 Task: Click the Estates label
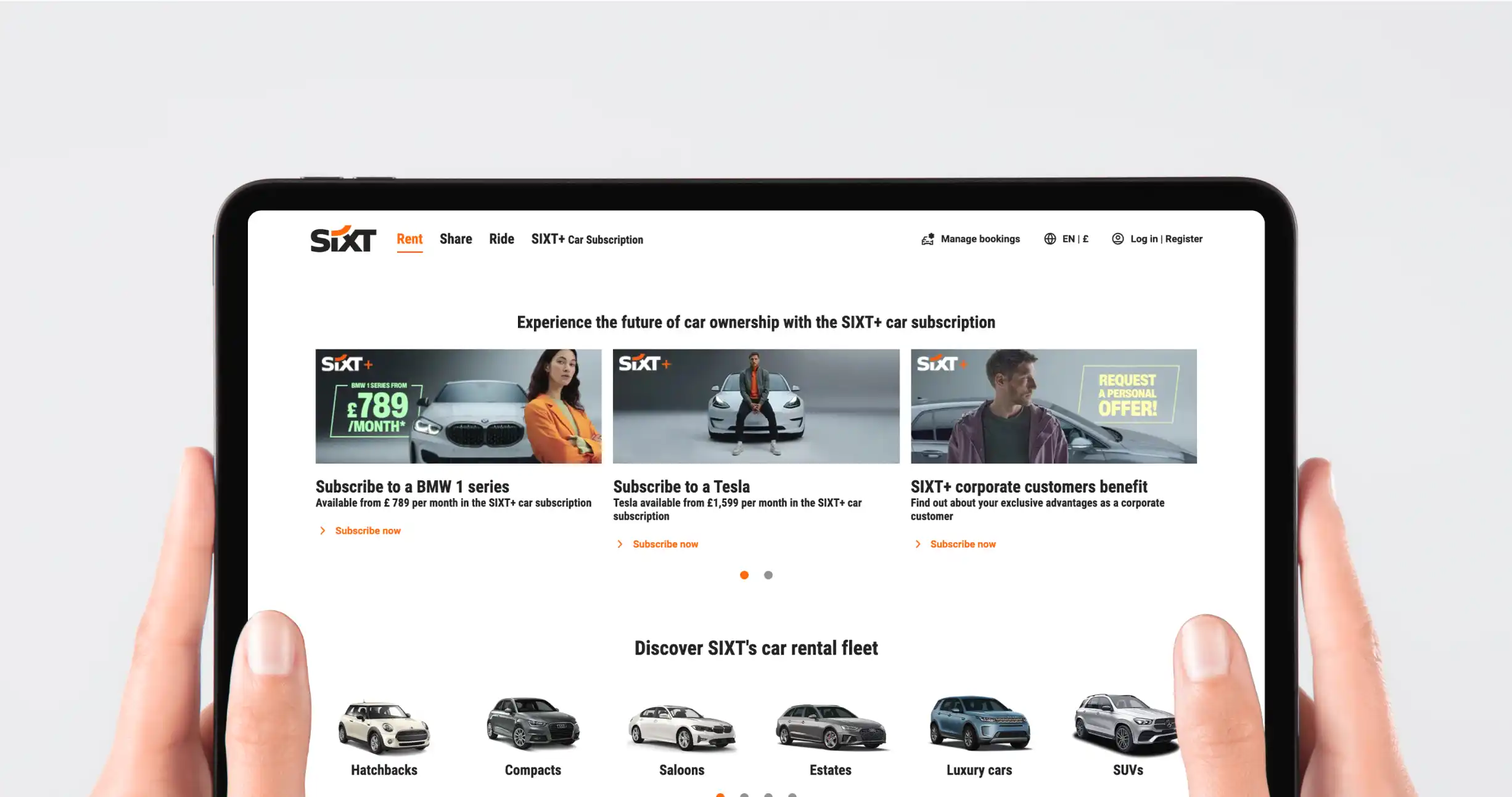tap(831, 770)
